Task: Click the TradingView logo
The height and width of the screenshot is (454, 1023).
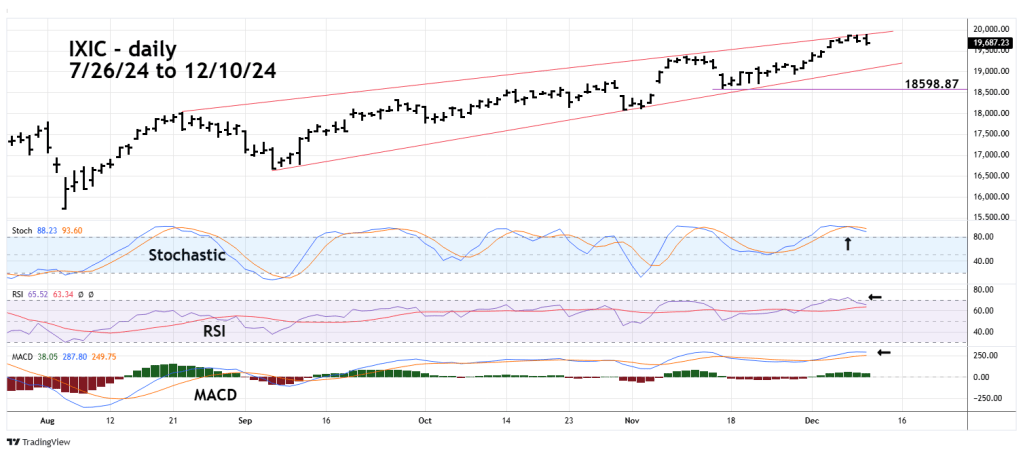Action: pyautogui.click(x=34, y=441)
